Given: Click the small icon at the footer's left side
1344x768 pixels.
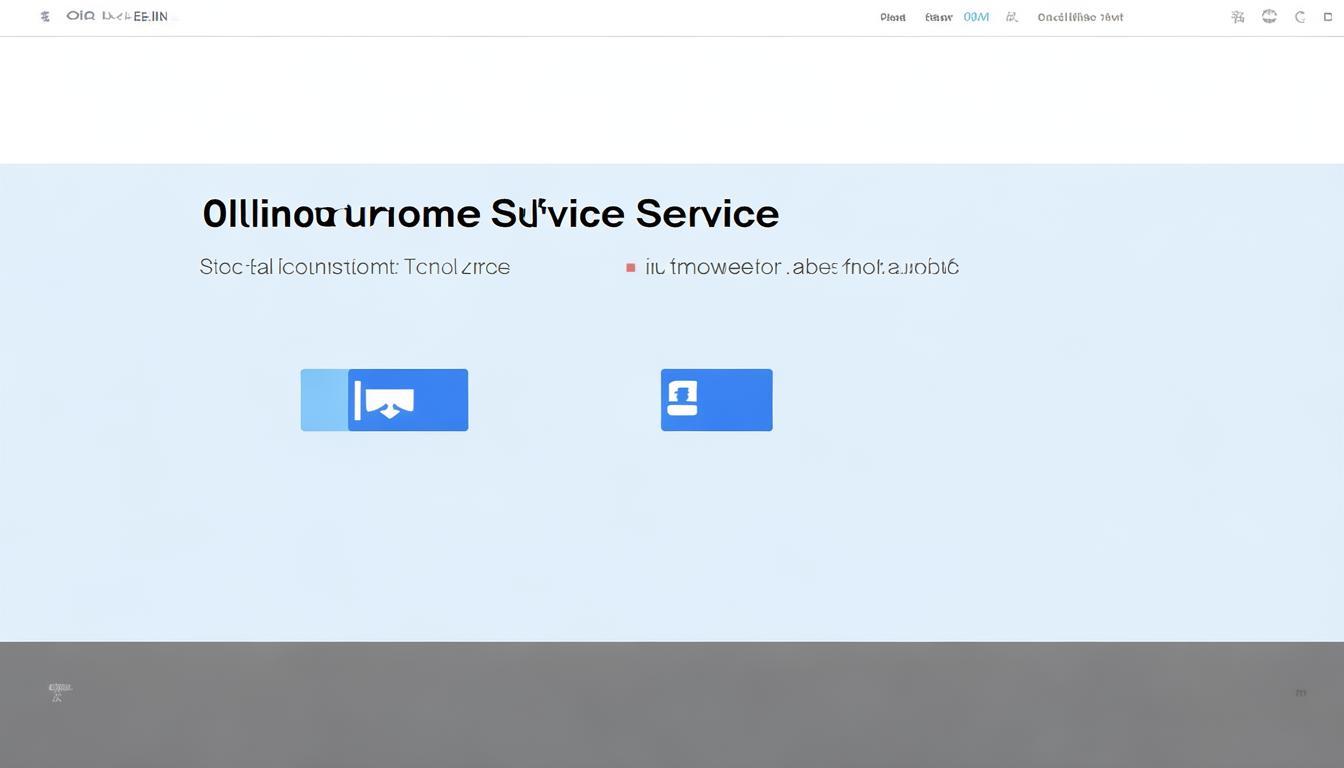Looking at the screenshot, I should pyautogui.click(x=59, y=691).
